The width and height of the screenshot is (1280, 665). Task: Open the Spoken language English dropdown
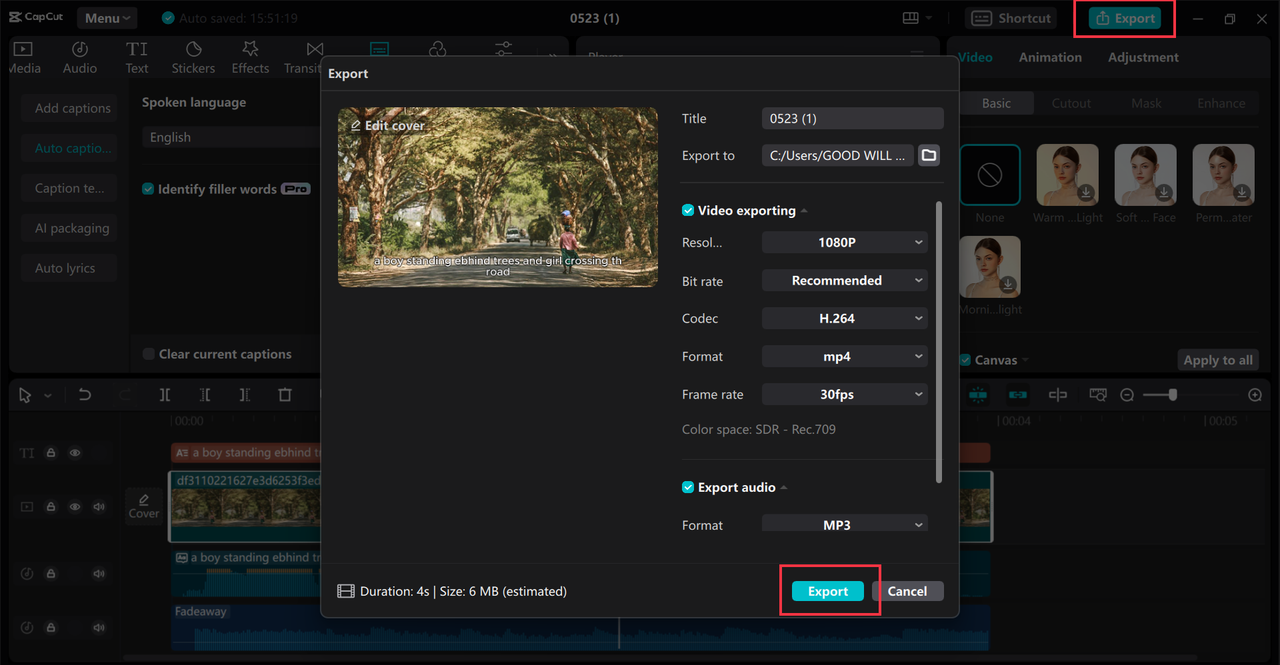pyautogui.click(x=232, y=137)
